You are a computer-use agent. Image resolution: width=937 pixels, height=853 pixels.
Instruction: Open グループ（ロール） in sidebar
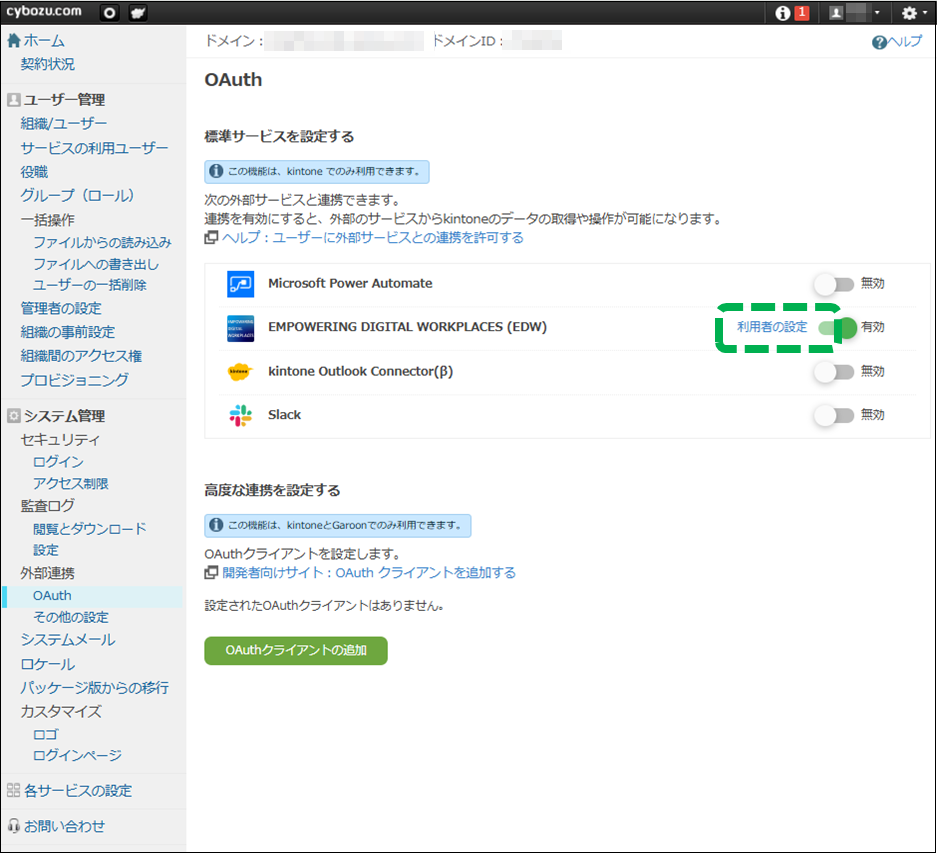tap(77, 195)
